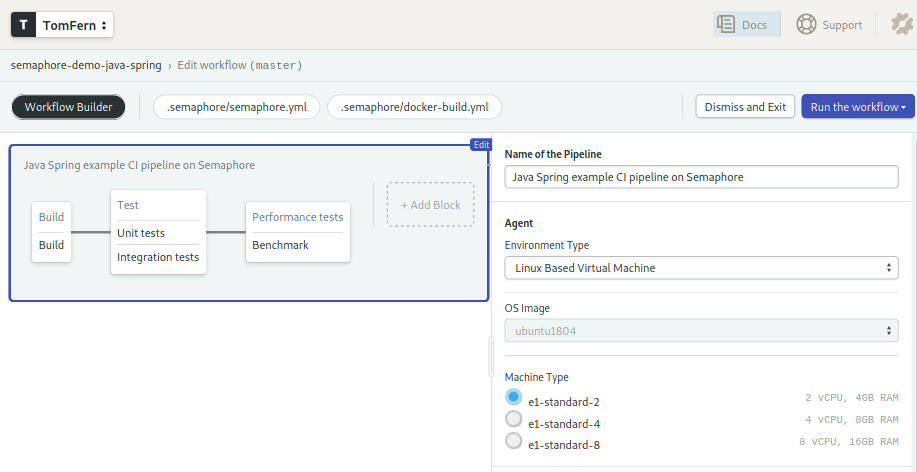
Task: Open the Support link
Action: (x=829, y=25)
